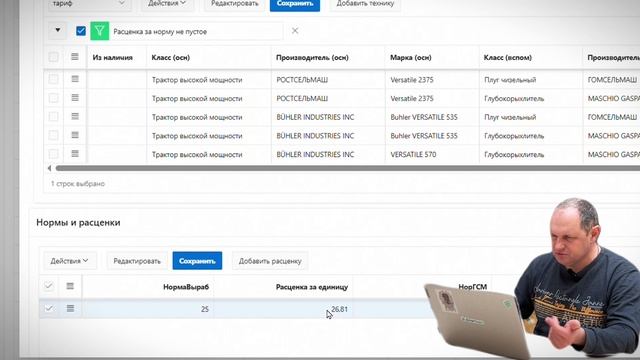Save changes in Нормы и расценки section
This screenshot has width=640, height=360.
197,261
